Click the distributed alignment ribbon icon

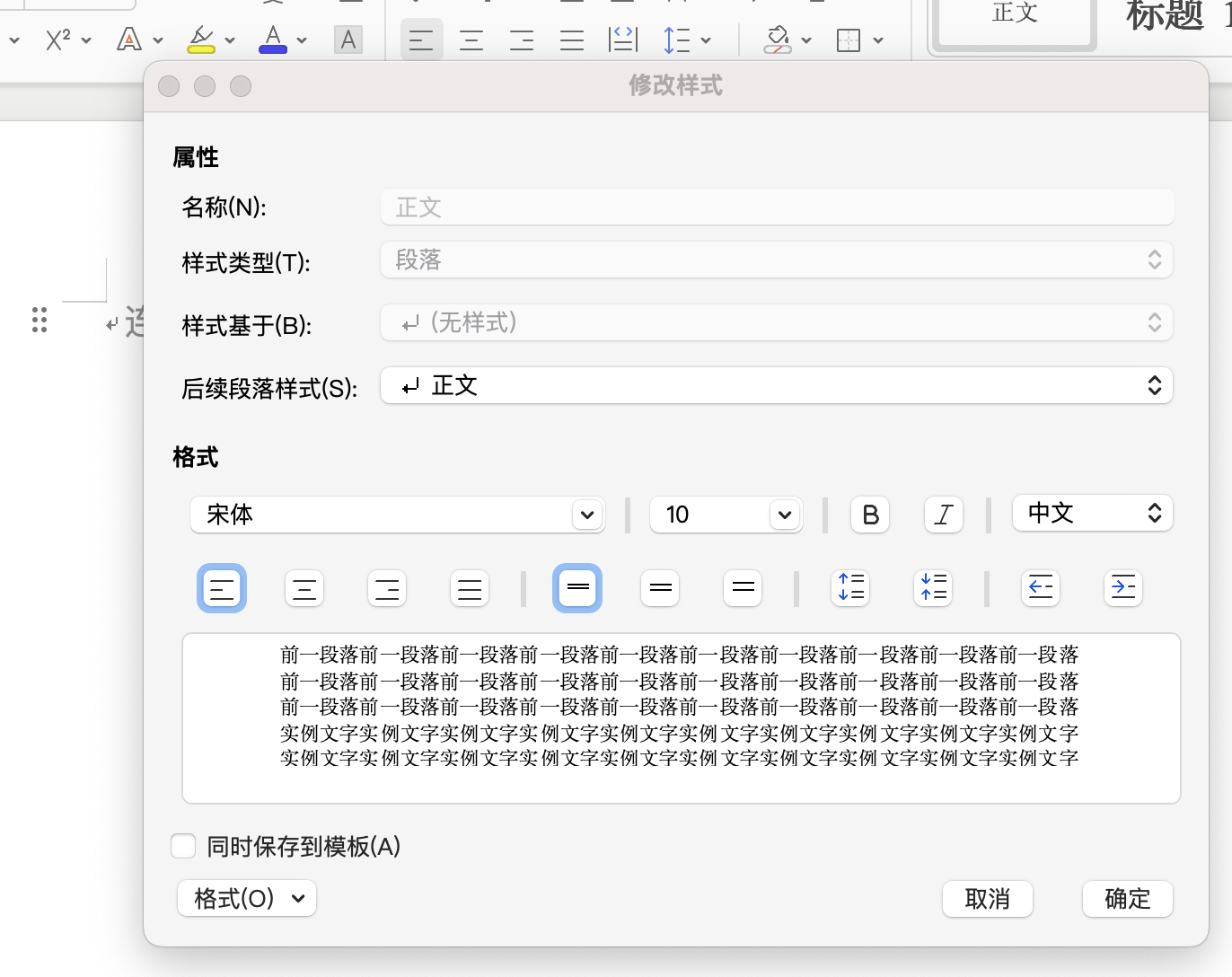click(x=623, y=40)
